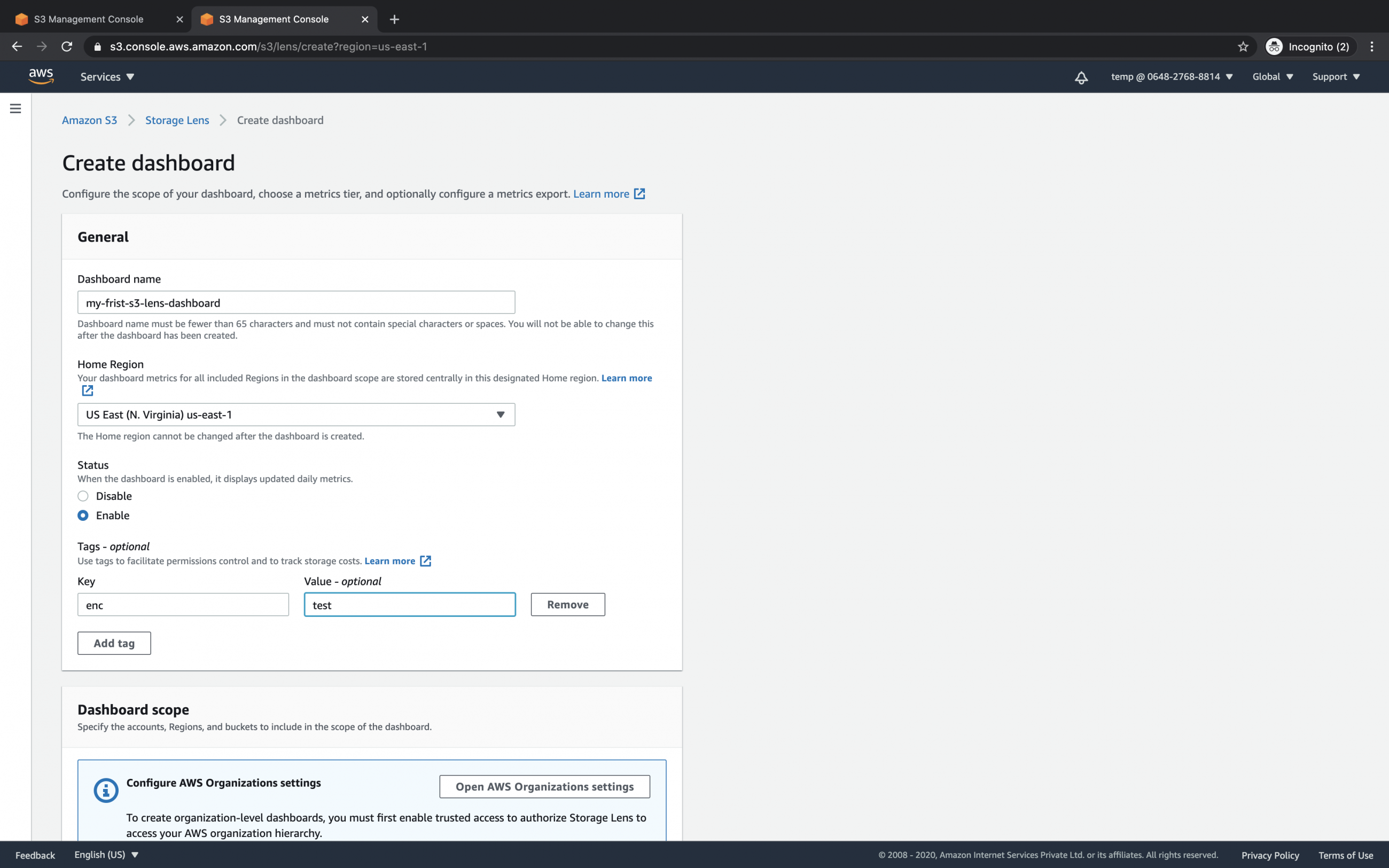Click the AWS logo to go home
Screen dimensions: 1389x868
[x=41, y=76]
